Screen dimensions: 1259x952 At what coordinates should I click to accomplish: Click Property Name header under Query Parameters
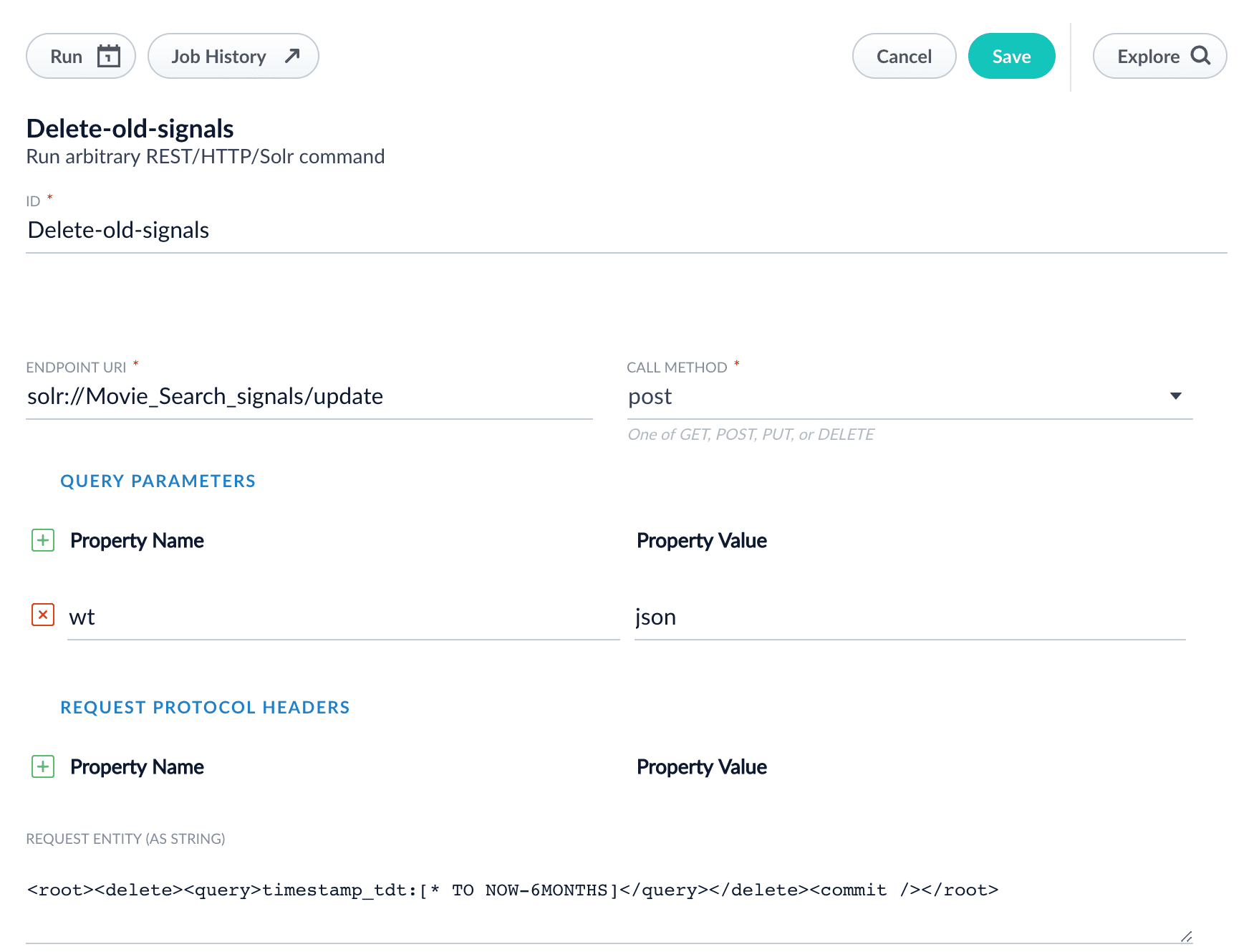coord(137,541)
